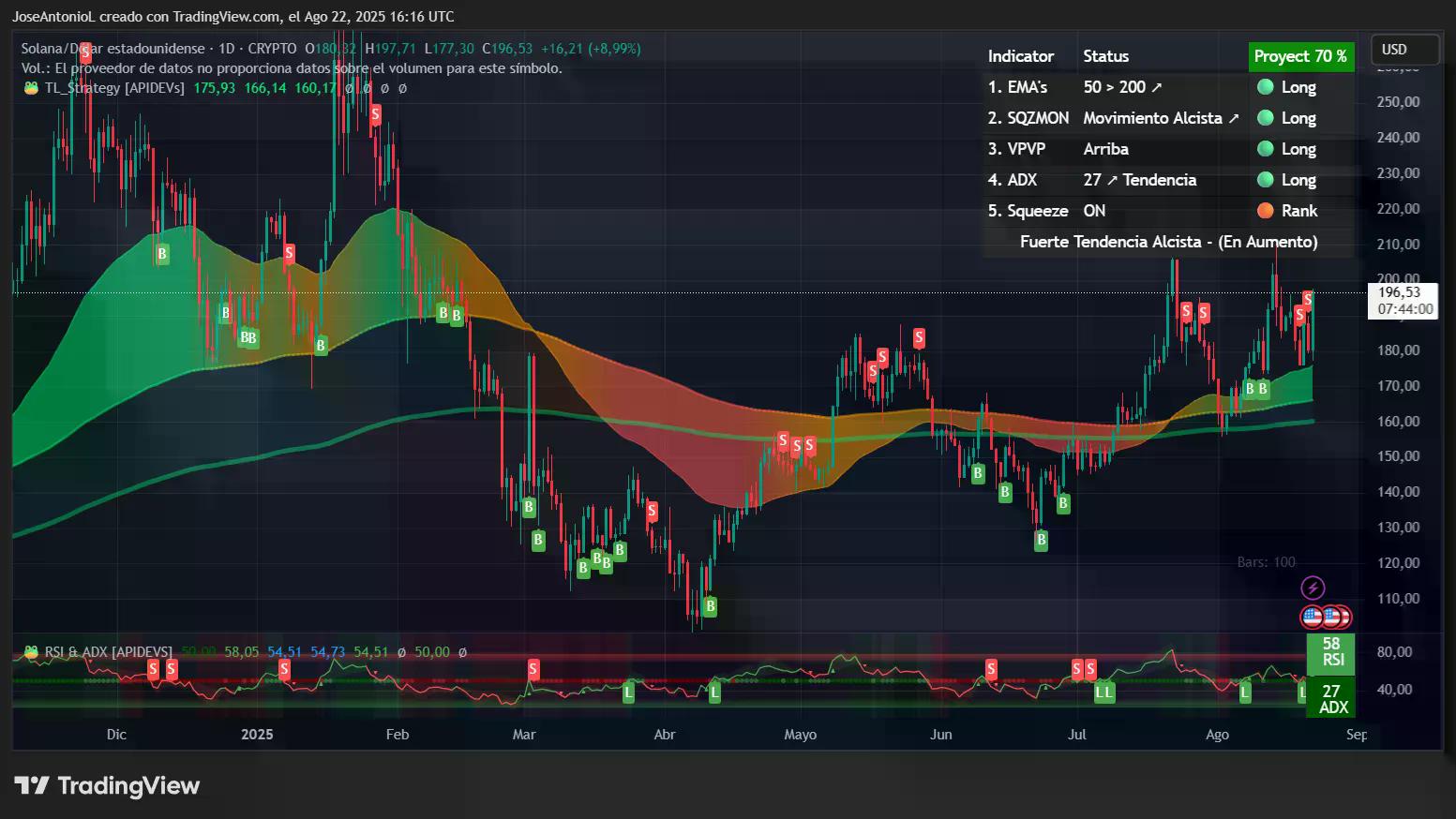Click the green dot beside SQZMON Long
The height and width of the screenshot is (819, 1456).
point(1265,118)
